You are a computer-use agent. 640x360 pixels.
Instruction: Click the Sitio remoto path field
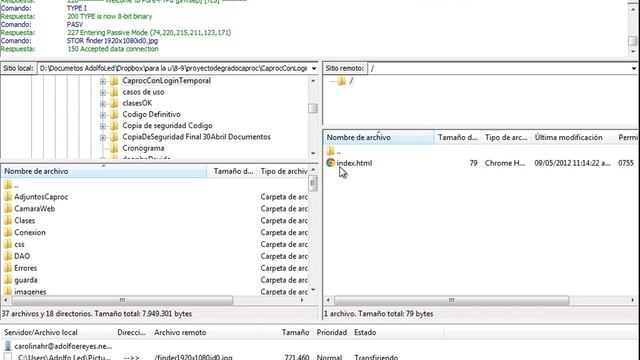pyautogui.click(x=499, y=68)
